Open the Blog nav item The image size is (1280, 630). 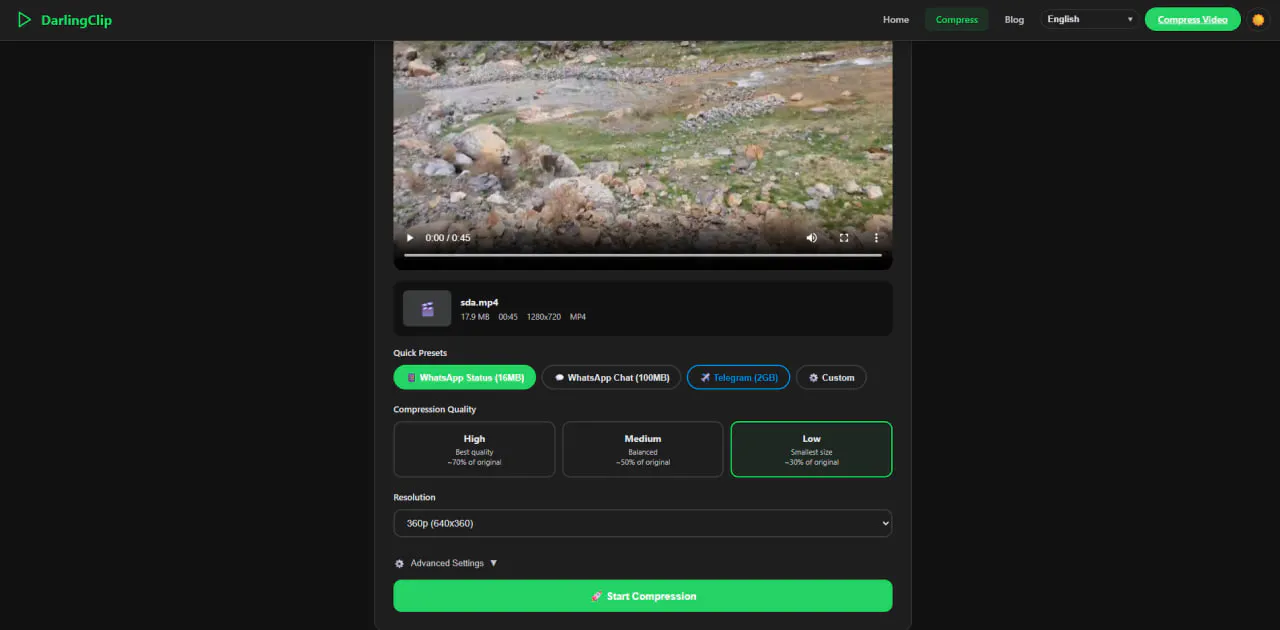pyautogui.click(x=1014, y=20)
